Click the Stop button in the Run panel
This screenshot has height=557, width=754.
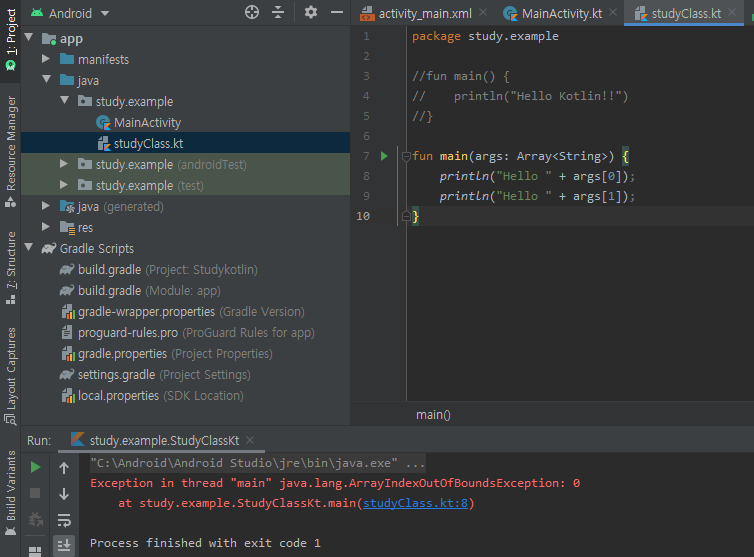tap(36, 493)
